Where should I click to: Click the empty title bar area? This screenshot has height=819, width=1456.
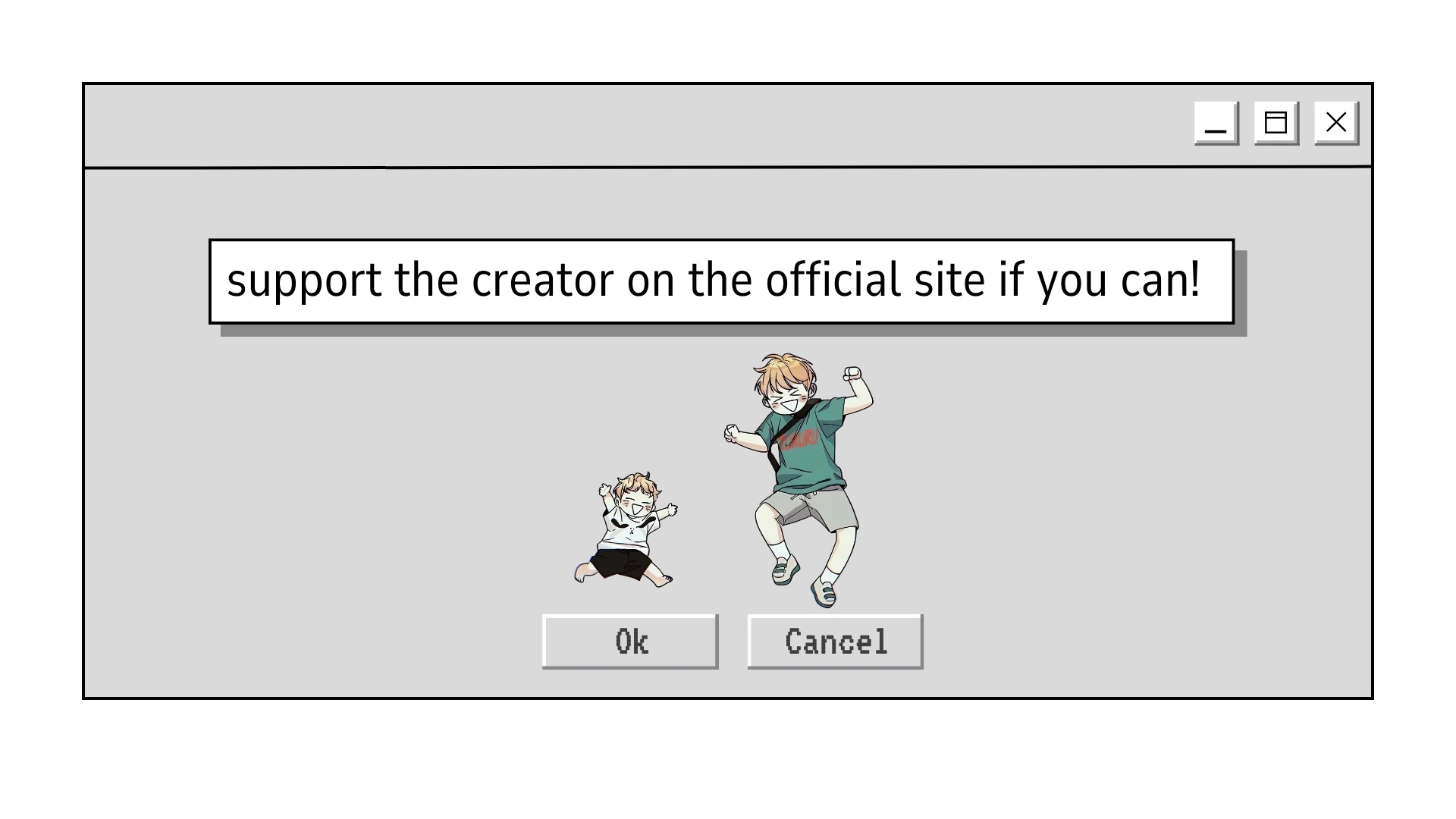click(637, 125)
